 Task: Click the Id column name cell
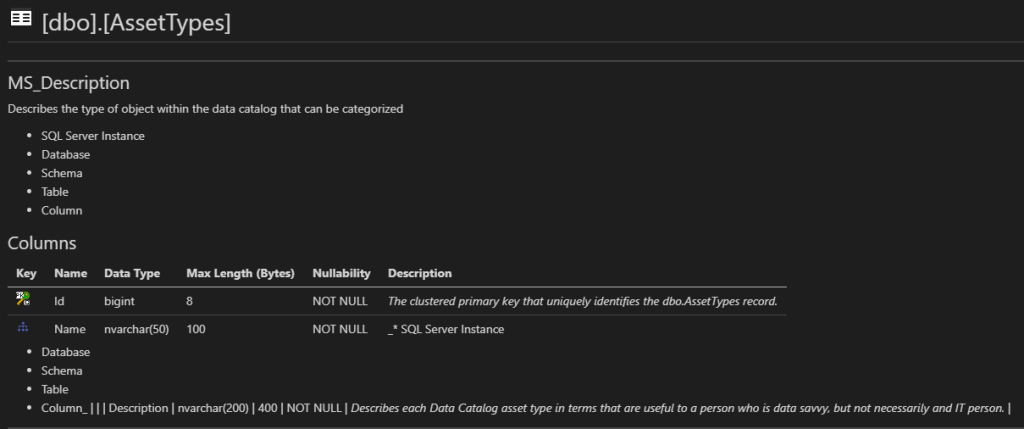click(x=59, y=300)
